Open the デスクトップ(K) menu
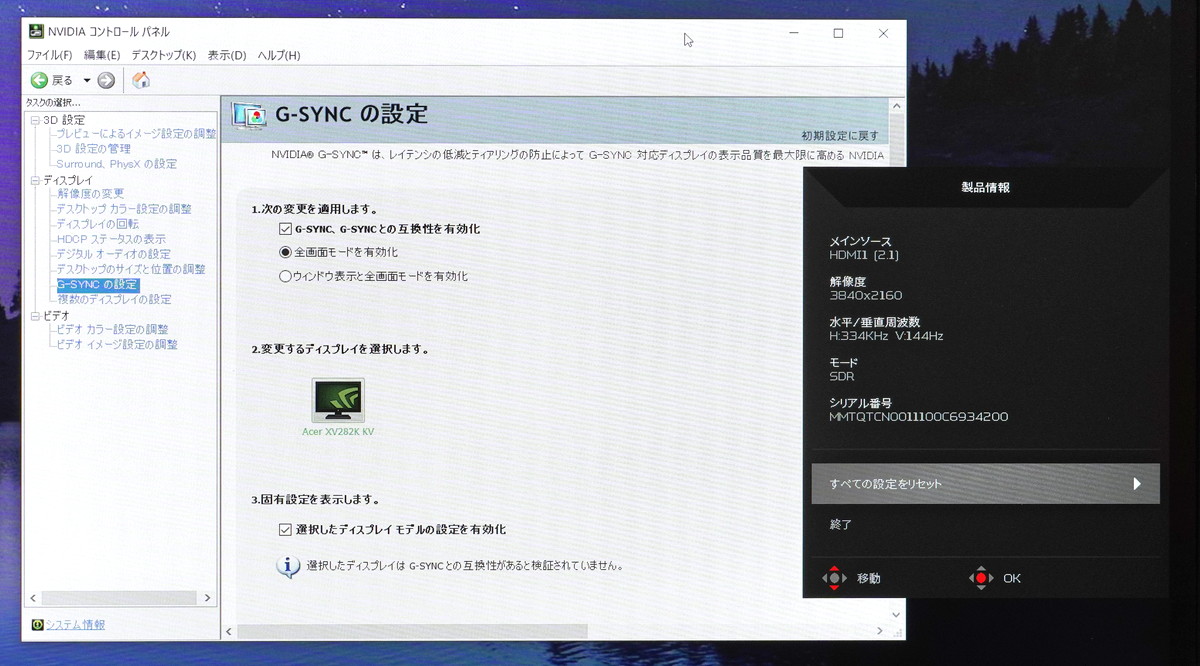 [x=163, y=55]
